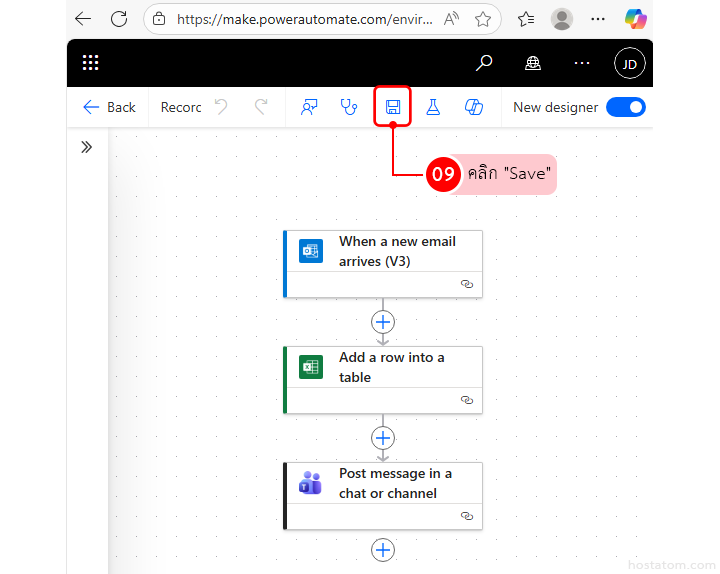The height and width of the screenshot is (574, 720).
Task: Toggle the New designer switch
Action: pos(625,107)
